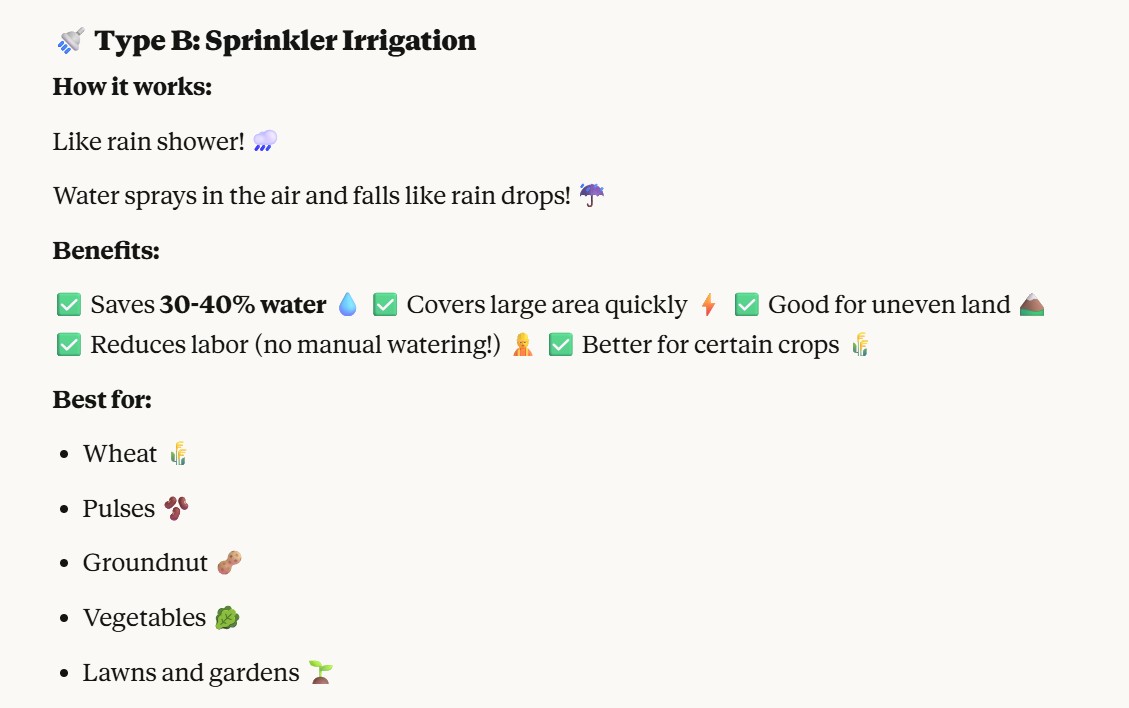Select the check mark before "Good for uneven land"
Screen dimensions: 1129x708
[746, 304]
